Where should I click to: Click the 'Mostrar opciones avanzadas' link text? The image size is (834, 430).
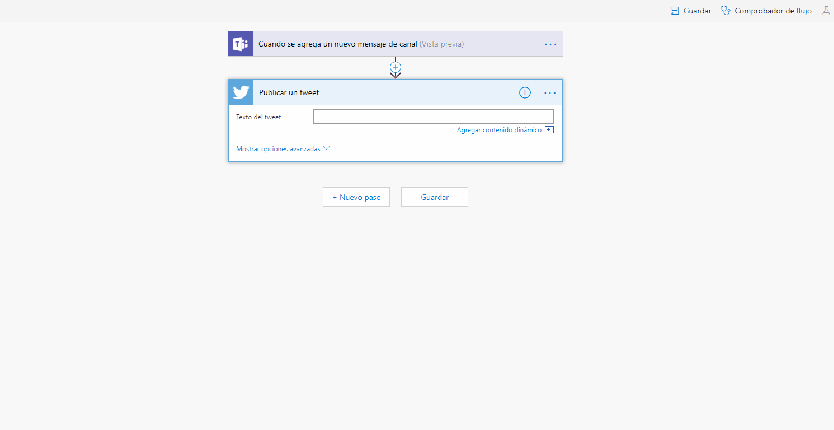(x=278, y=149)
